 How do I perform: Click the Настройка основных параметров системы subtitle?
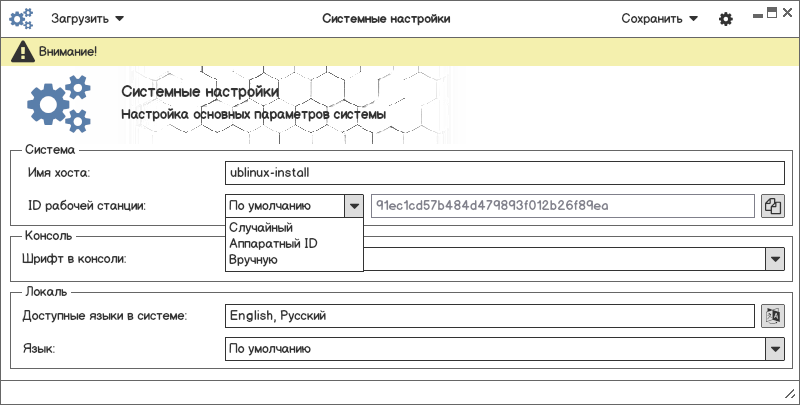pos(254,114)
